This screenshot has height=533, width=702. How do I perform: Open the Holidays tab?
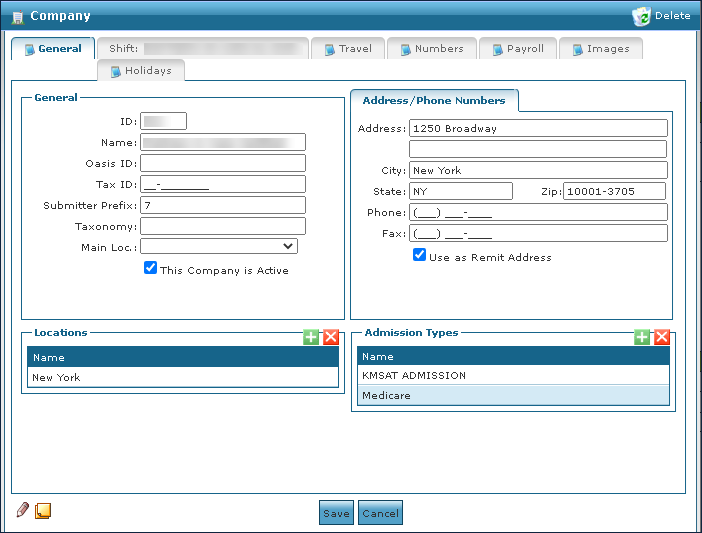click(x=140, y=71)
